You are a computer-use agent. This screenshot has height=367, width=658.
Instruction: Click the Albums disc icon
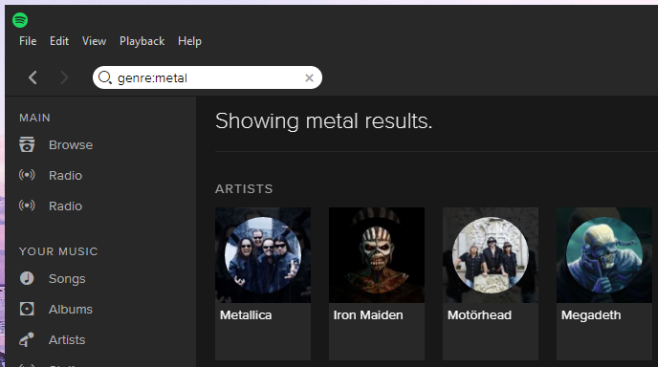pos(27,309)
